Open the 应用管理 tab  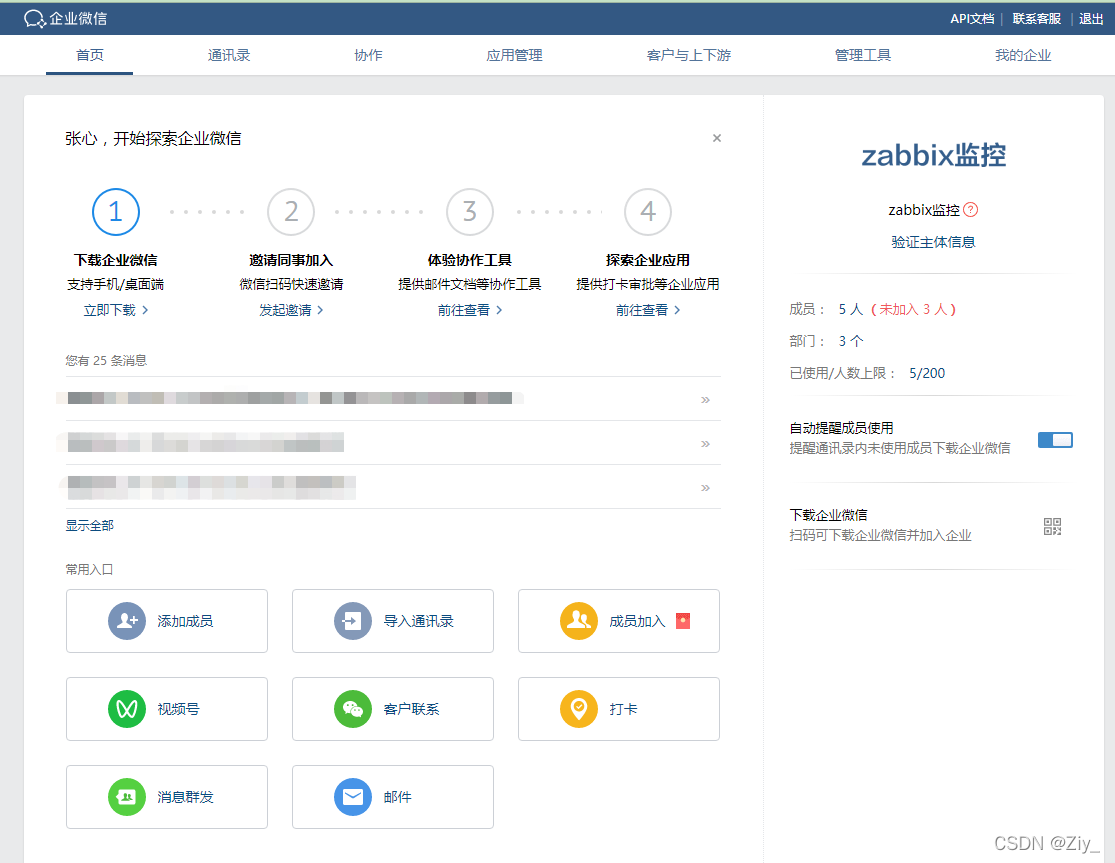(x=514, y=55)
